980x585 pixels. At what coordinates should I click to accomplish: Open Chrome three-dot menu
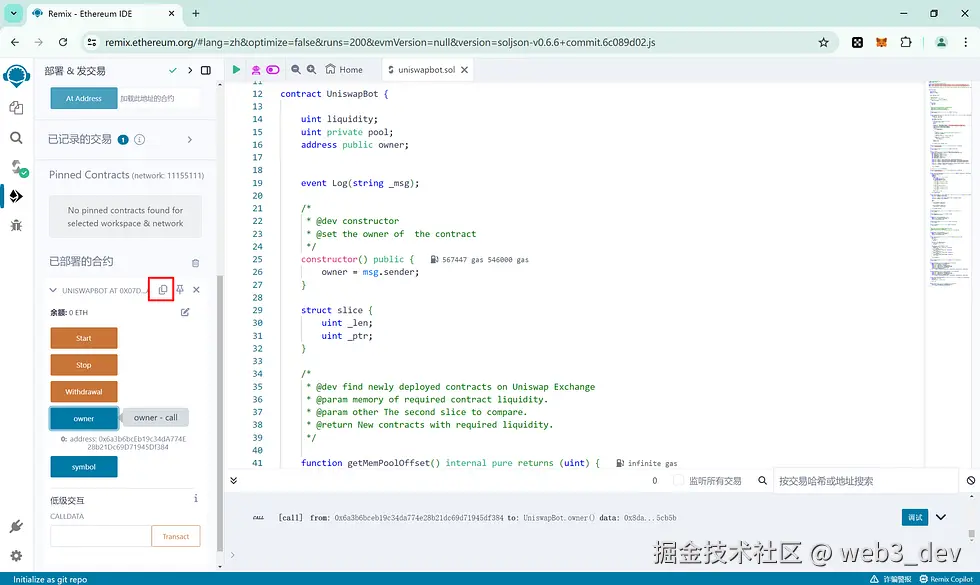click(x=965, y=42)
